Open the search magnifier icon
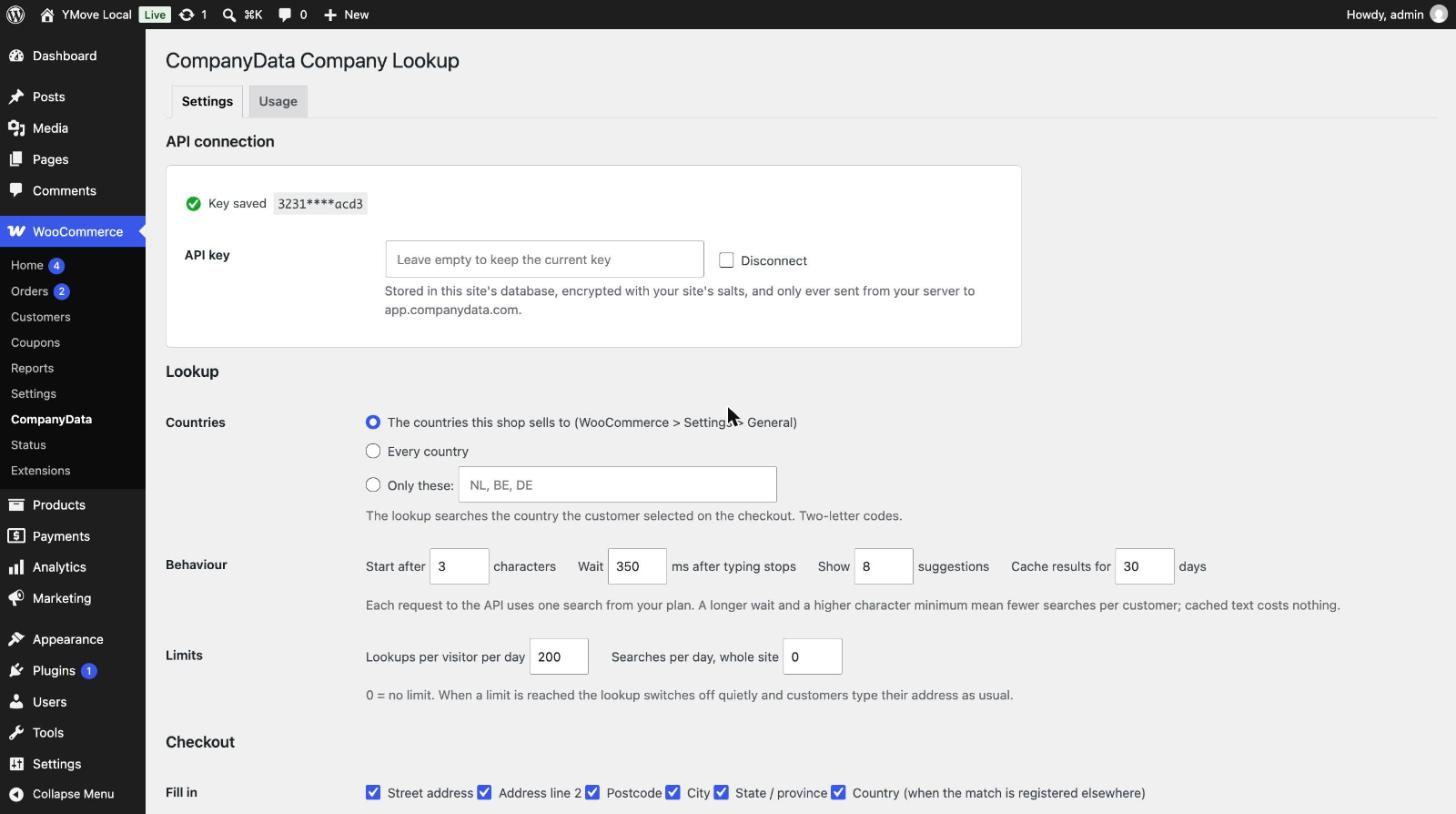 click(229, 15)
